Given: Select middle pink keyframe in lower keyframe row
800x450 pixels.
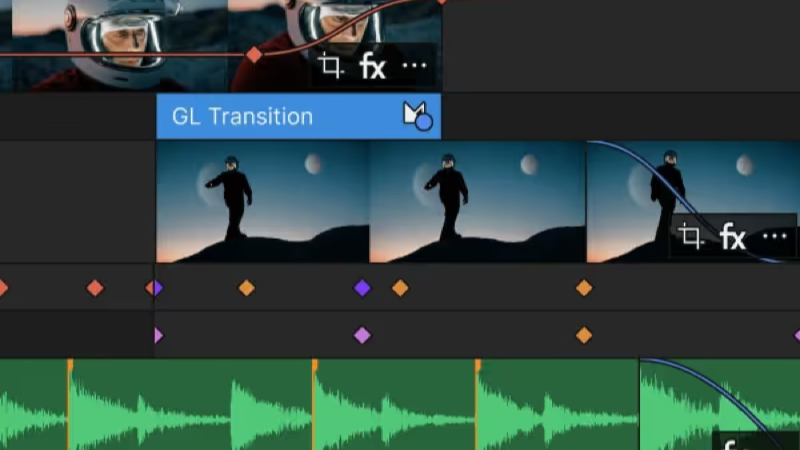Looking at the screenshot, I should coord(362,336).
